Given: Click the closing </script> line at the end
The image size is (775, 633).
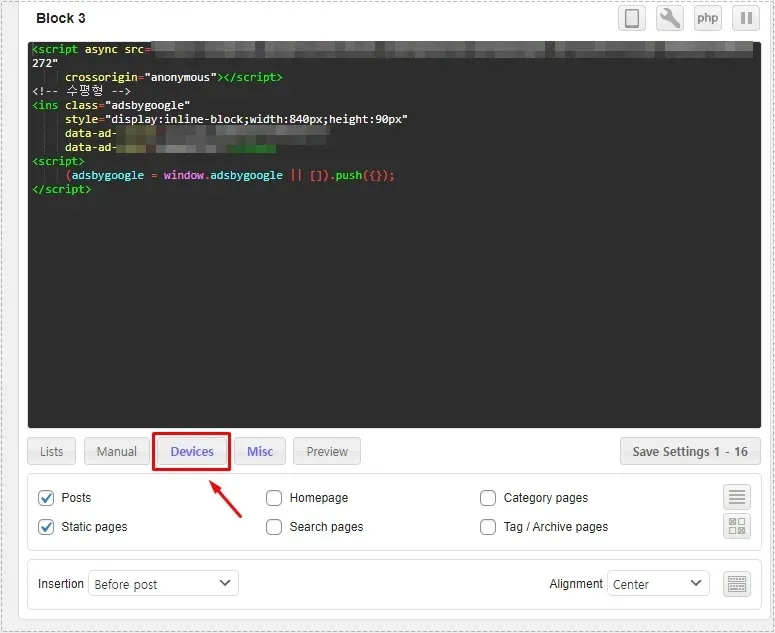Looking at the screenshot, I should tap(62, 189).
